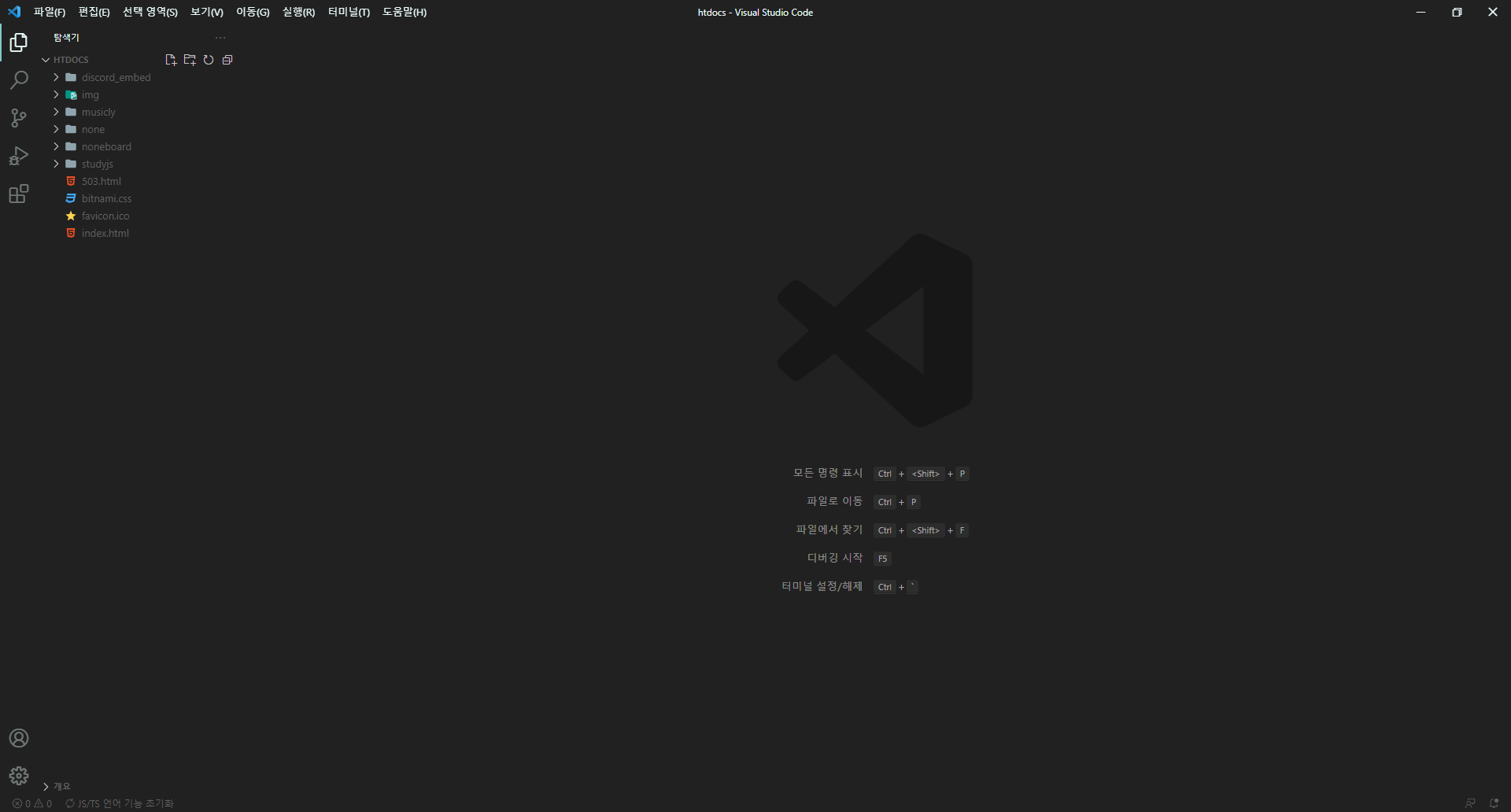Create a new folder in HTDOCS
Viewport: 1511px width, 812px height.
pos(190,60)
